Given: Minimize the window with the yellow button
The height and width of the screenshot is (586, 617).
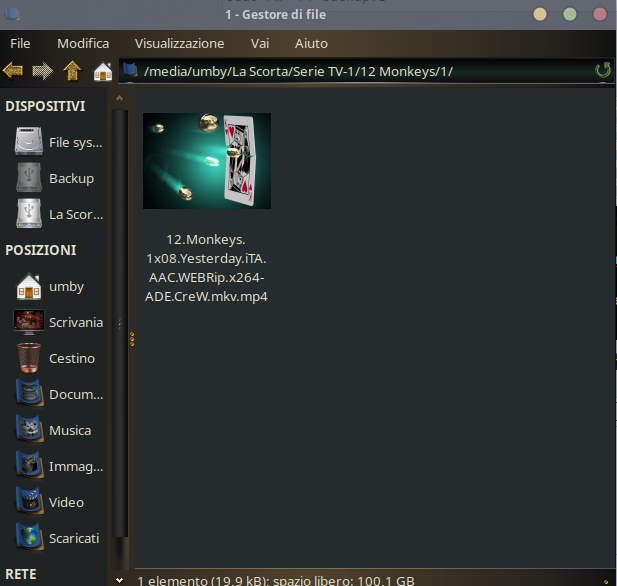Looking at the screenshot, I should (539, 14).
